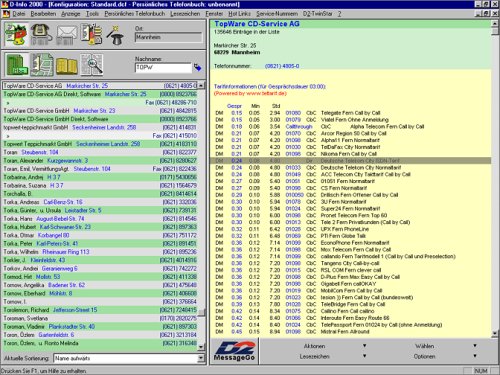Viewport: 500px width, 375px height.
Task: Open the Tools menu
Action: (92, 14)
